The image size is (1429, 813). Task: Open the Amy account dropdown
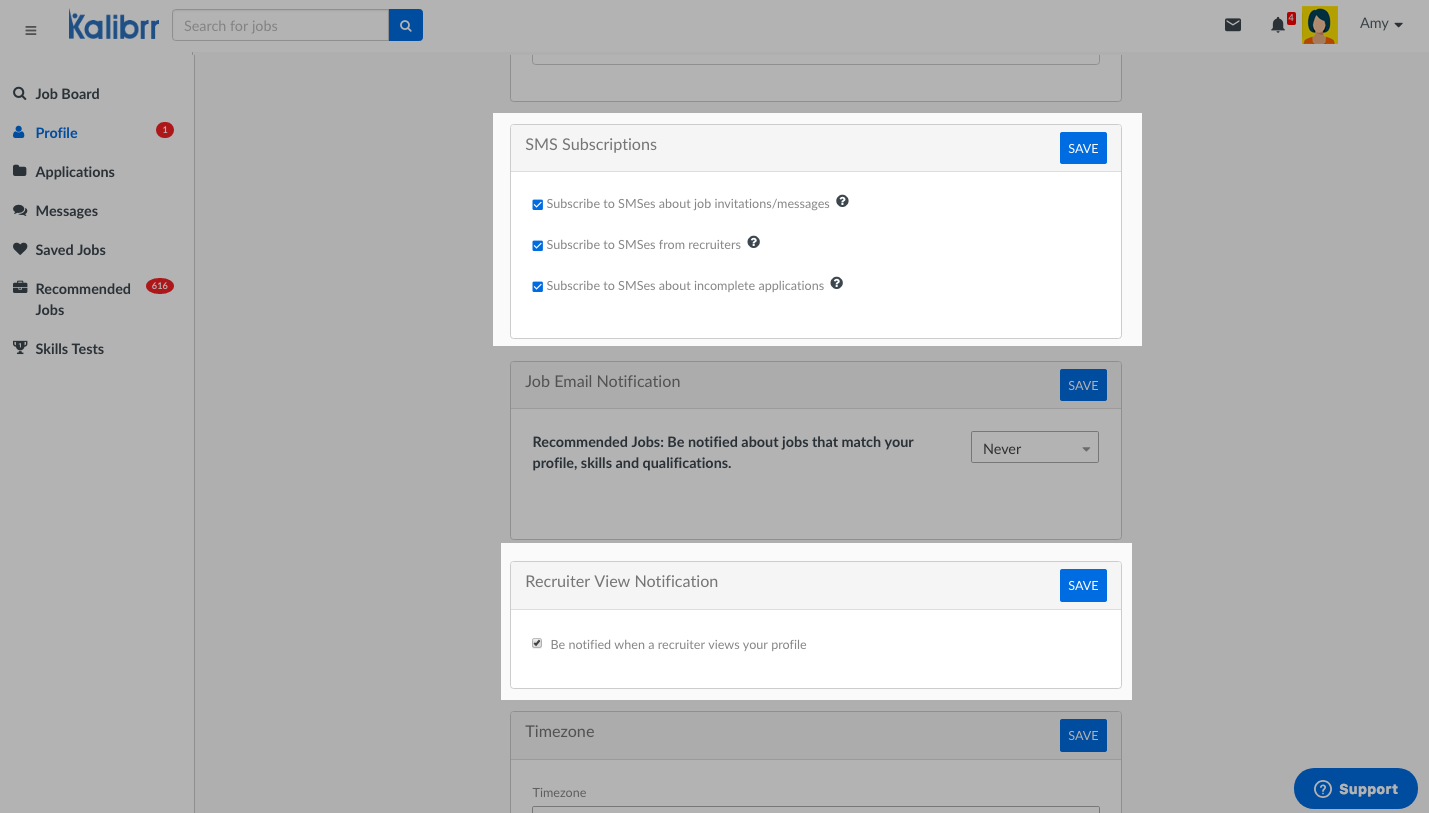point(1381,24)
